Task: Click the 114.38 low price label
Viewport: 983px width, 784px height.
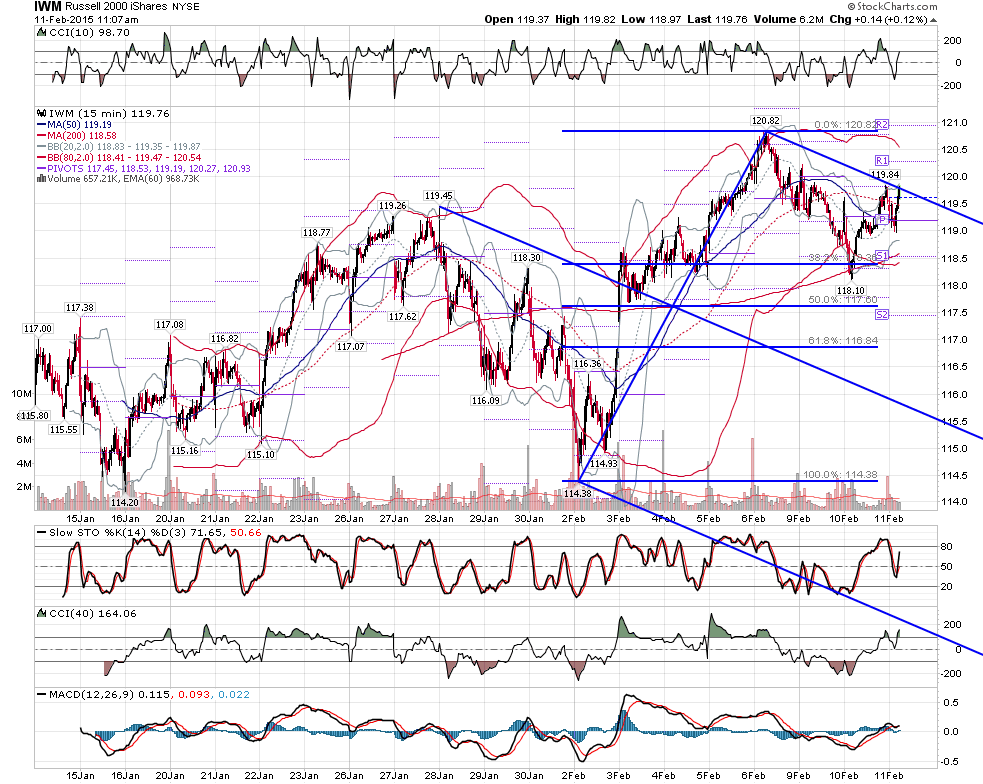Action: coord(577,493)
